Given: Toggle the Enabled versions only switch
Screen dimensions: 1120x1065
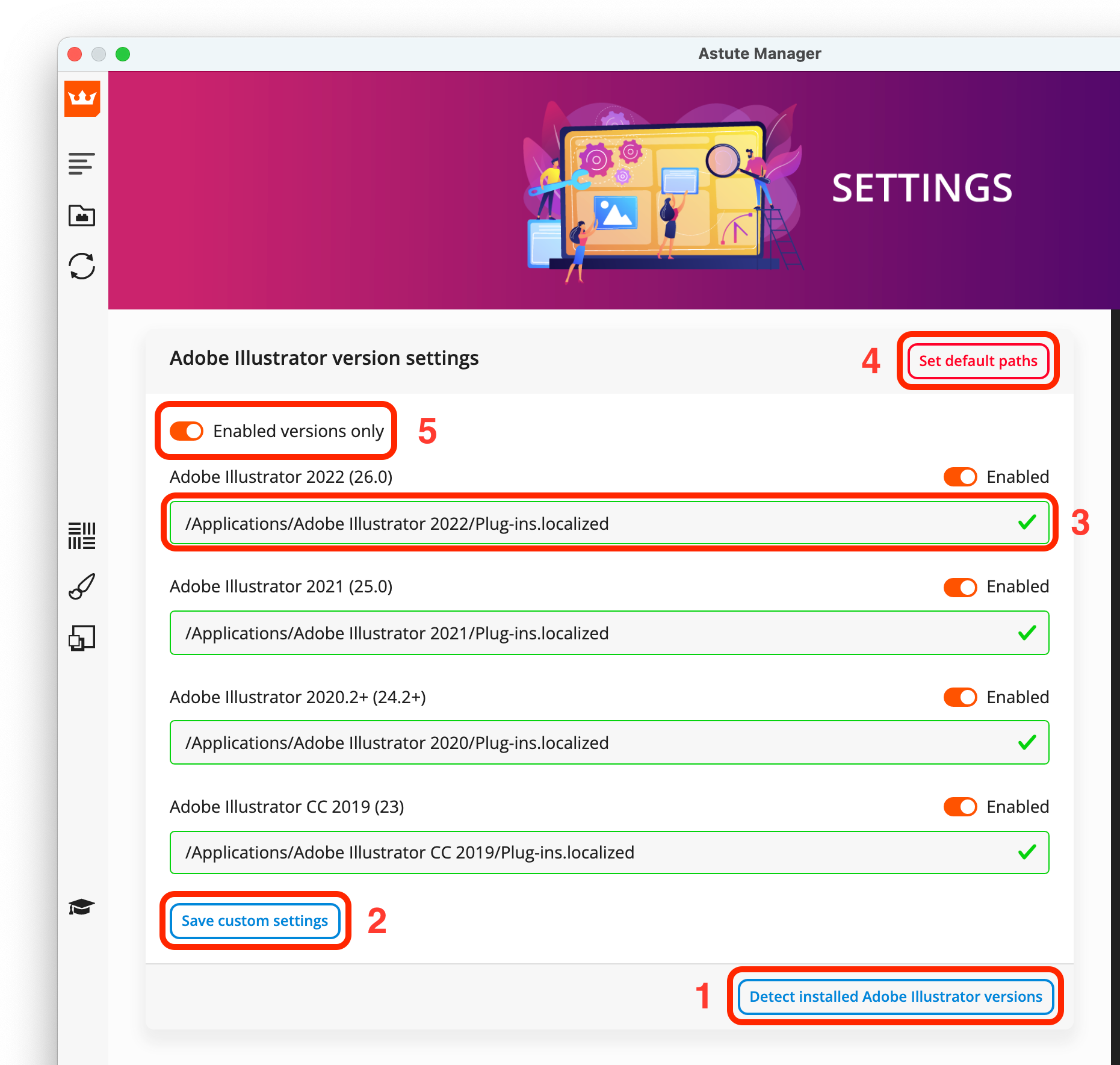Looking at the screenshot, I should pos(187,431).
